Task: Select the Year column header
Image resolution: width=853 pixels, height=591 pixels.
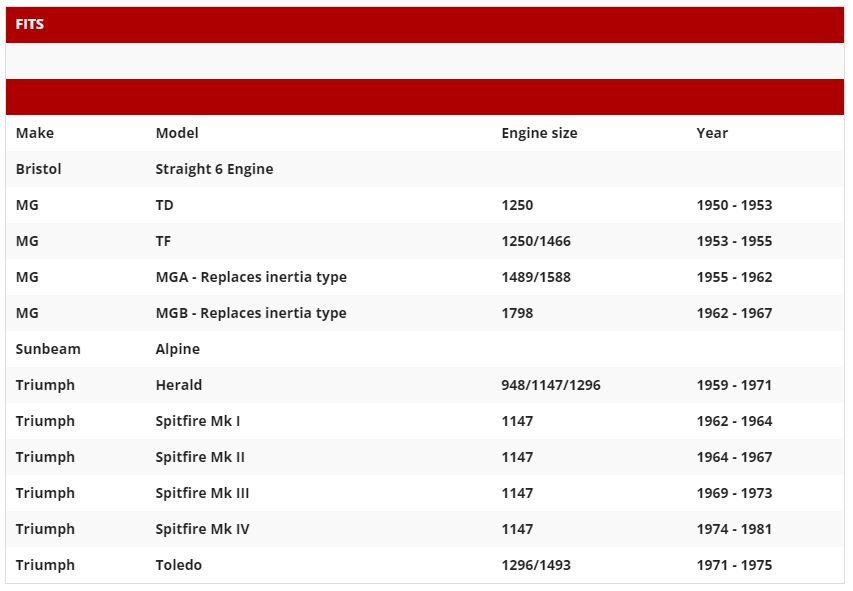Action: 712,133
